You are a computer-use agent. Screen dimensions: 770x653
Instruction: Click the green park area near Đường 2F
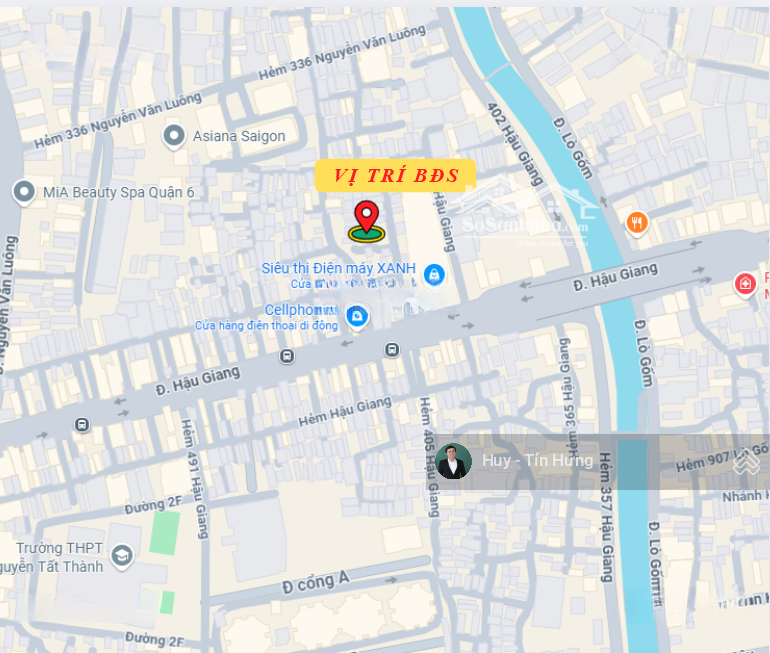(165, 533)
